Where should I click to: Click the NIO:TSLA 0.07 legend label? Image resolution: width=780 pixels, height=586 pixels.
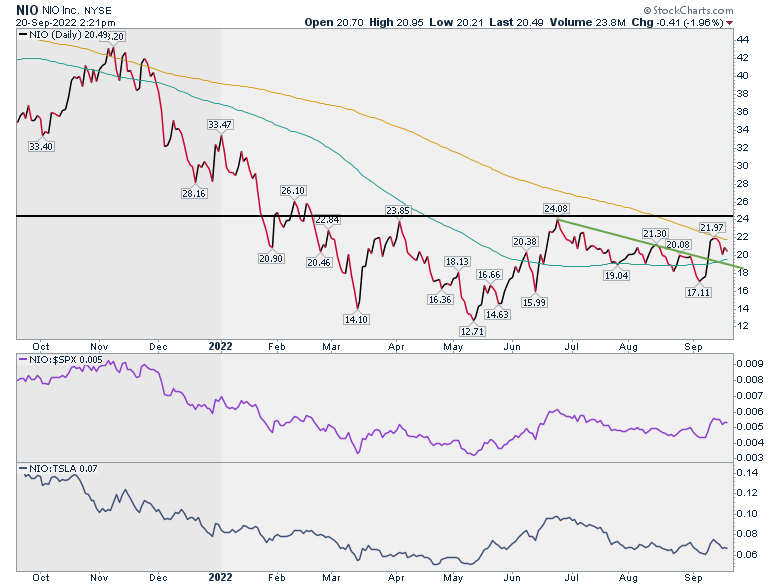pyautogui.click(x=58, y=469)
